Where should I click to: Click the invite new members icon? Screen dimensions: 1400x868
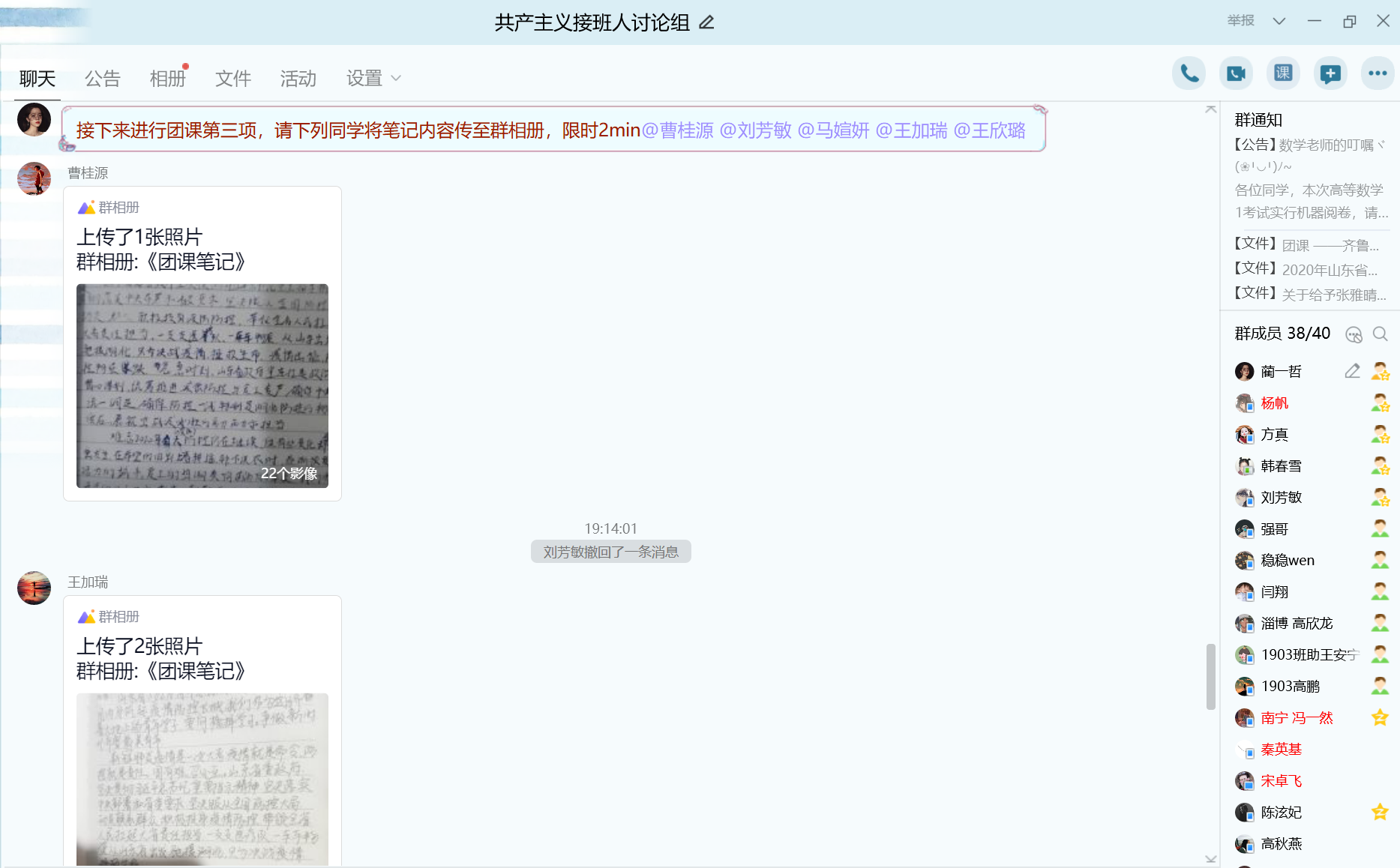pos(1330,73)
